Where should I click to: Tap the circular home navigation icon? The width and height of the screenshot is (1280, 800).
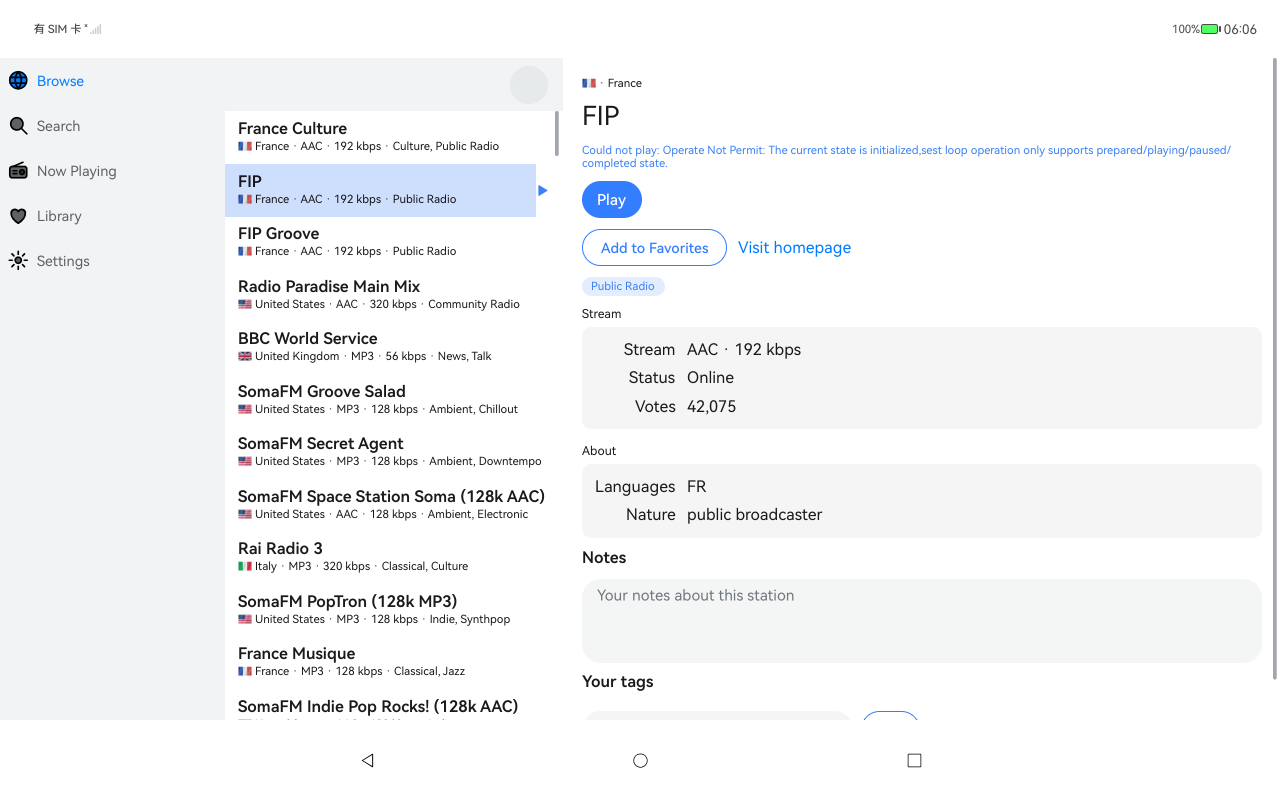point(641,760)
